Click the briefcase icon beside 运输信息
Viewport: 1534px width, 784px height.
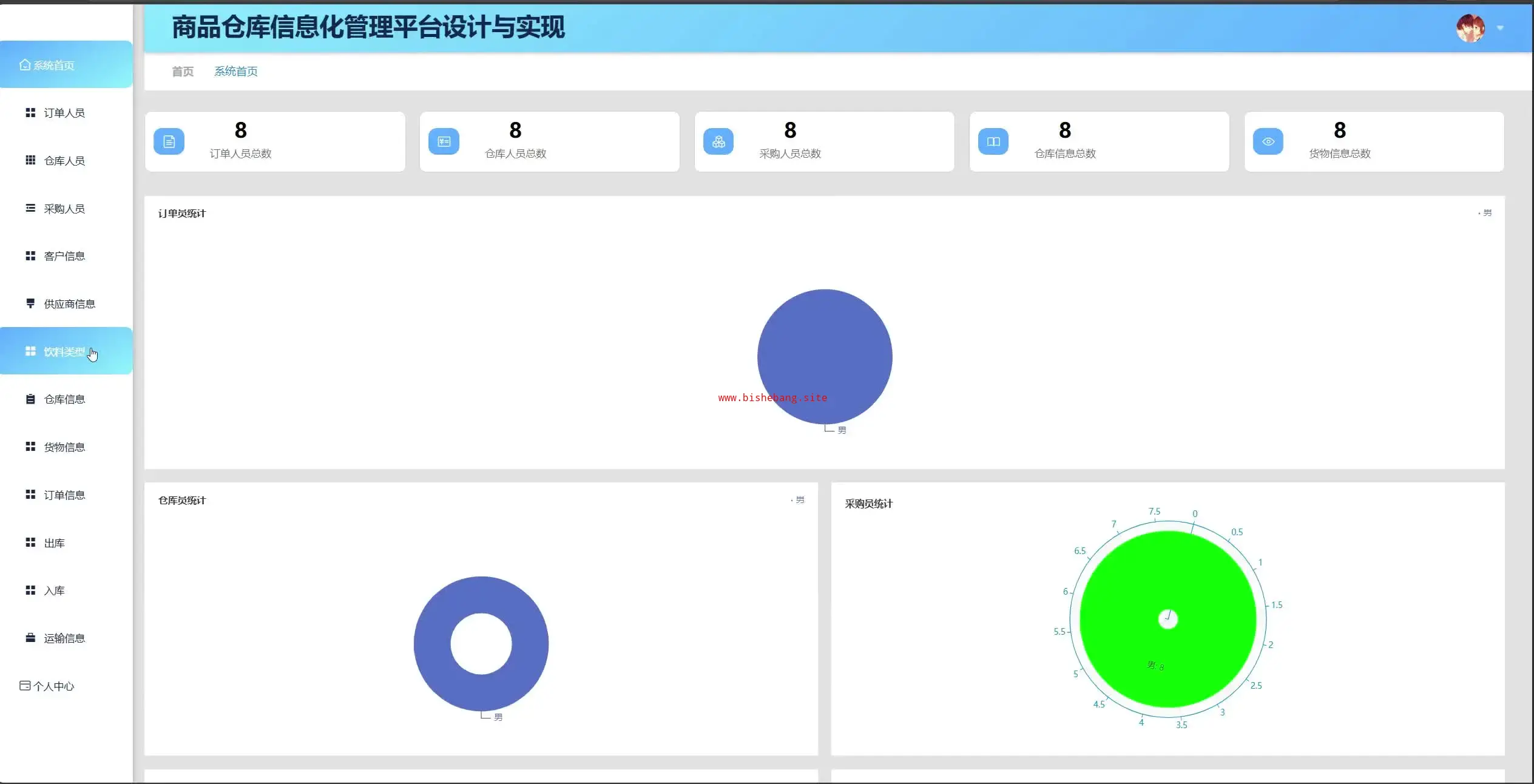click(x=30, y=638)
